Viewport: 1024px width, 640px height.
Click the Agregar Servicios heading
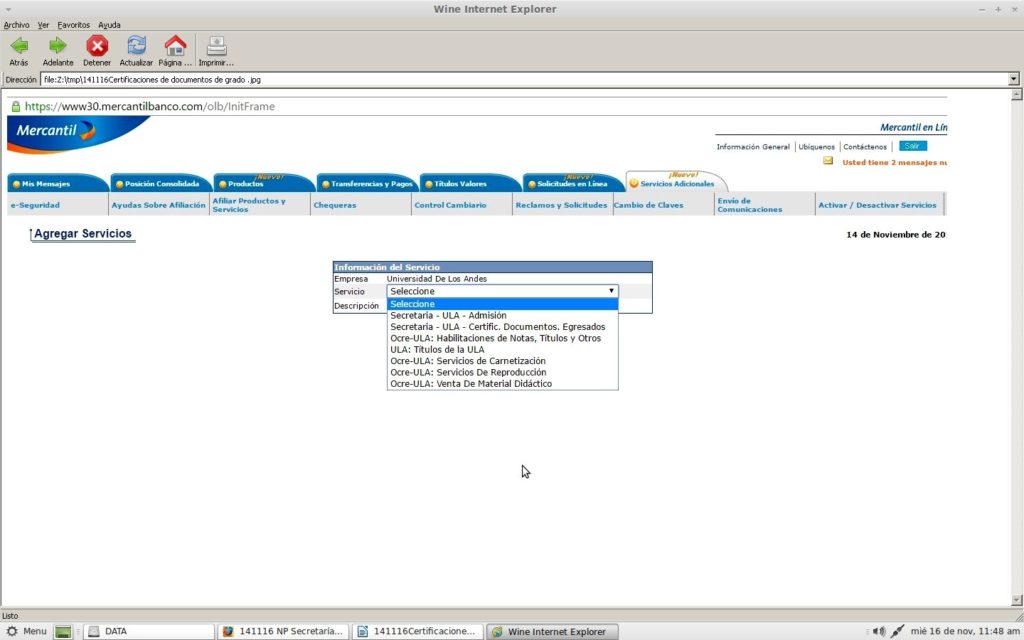(x=83, y=234)
